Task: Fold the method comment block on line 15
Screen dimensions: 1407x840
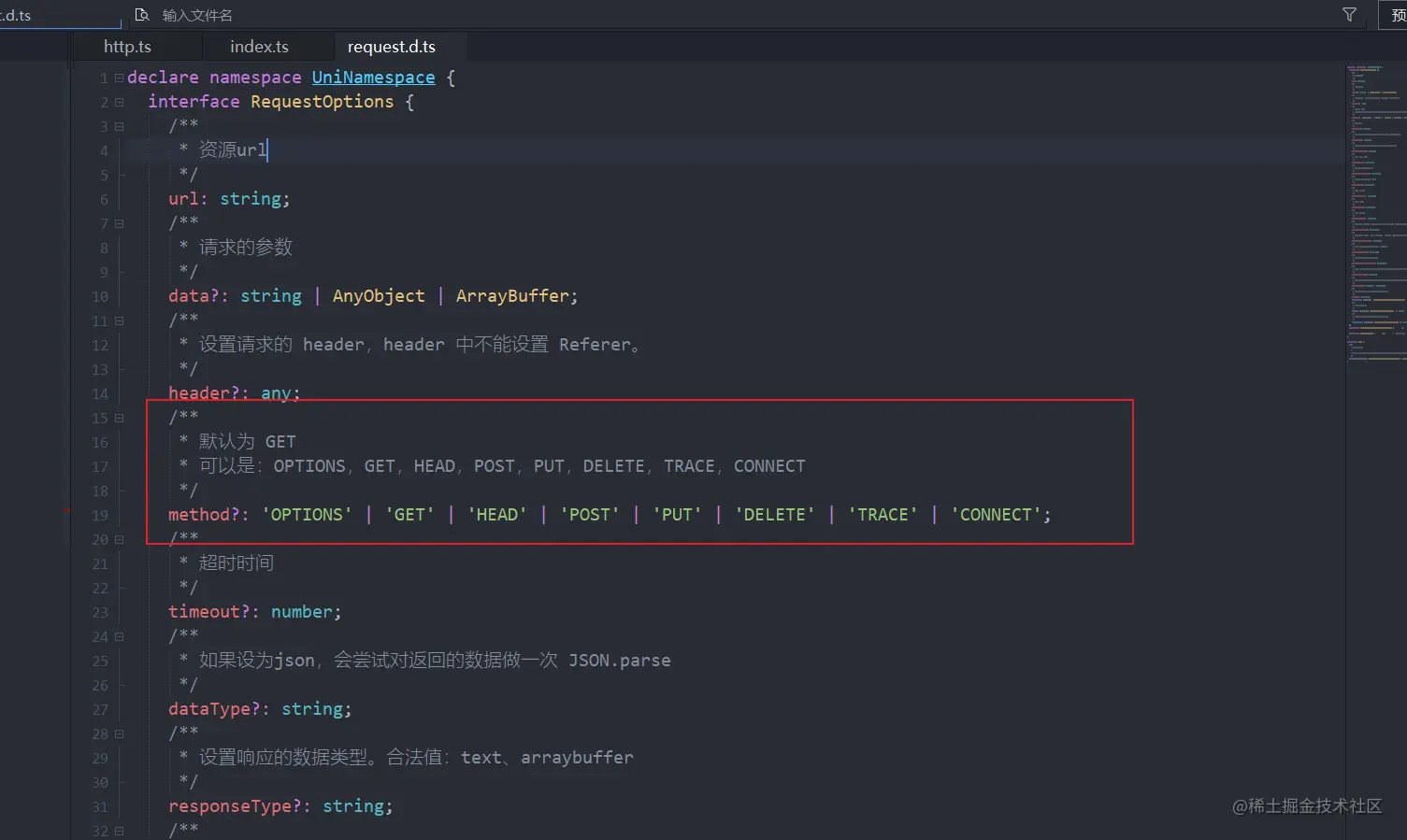Action: click(119, 418)
